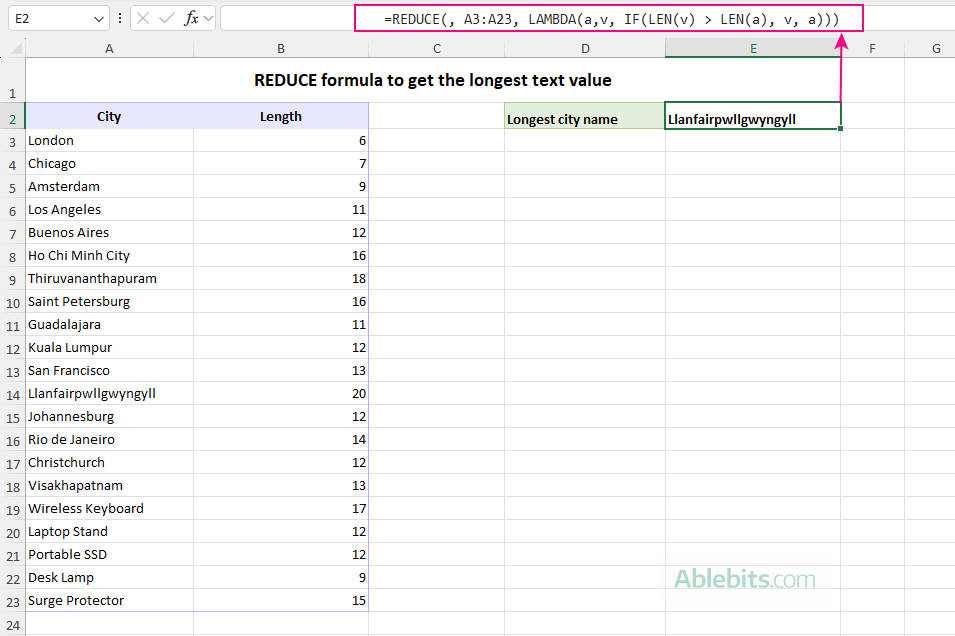Select column B header
Screen dimensions: 955x636
(x=281, y=48)
